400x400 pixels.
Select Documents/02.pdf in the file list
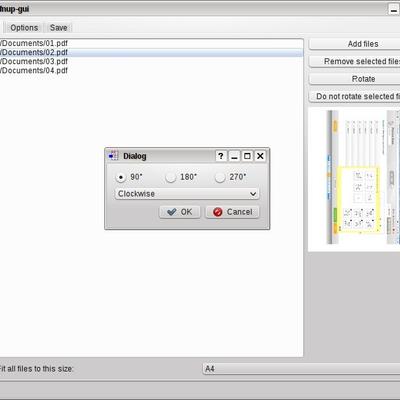tap(151, 52)
